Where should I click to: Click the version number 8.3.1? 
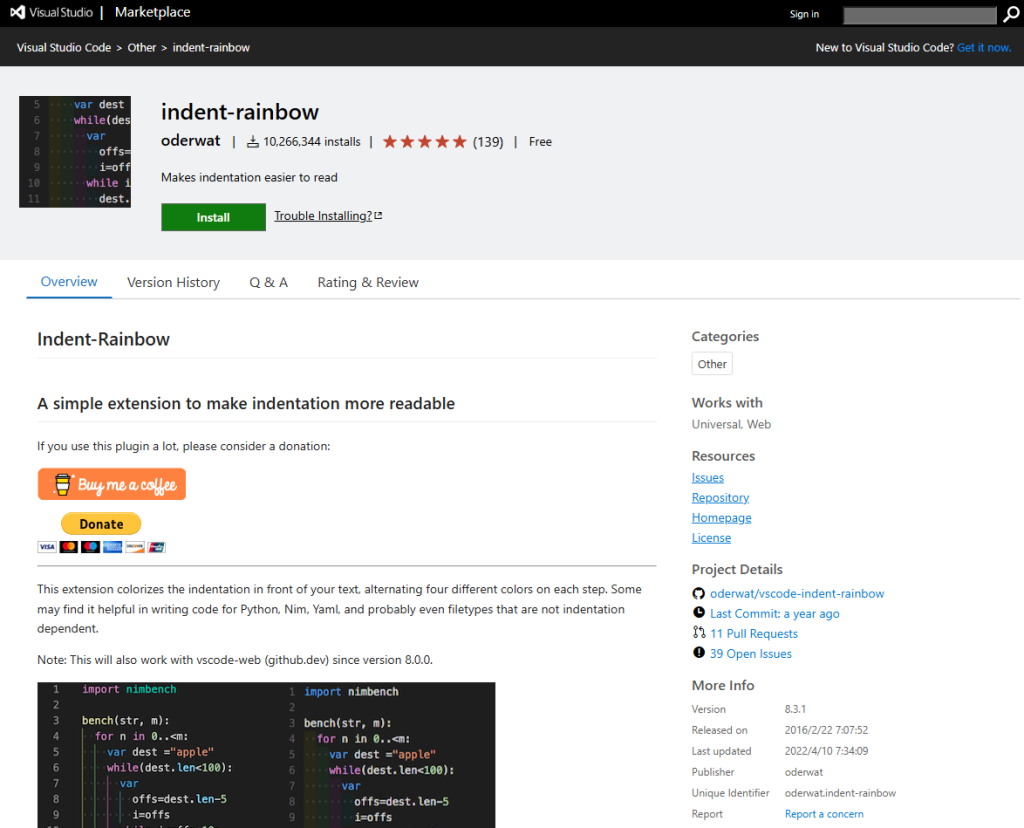point(795,709)
